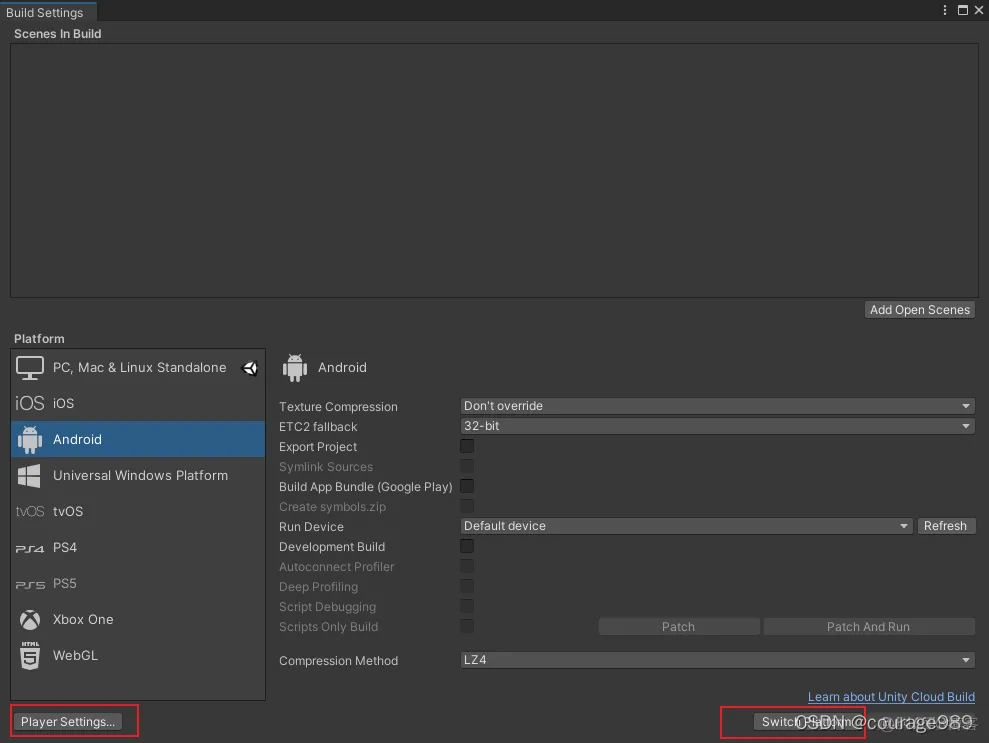Click the large Android icon in settings header
The width and height of the screenshot is (989, 743).
click(x=295, y=368)
